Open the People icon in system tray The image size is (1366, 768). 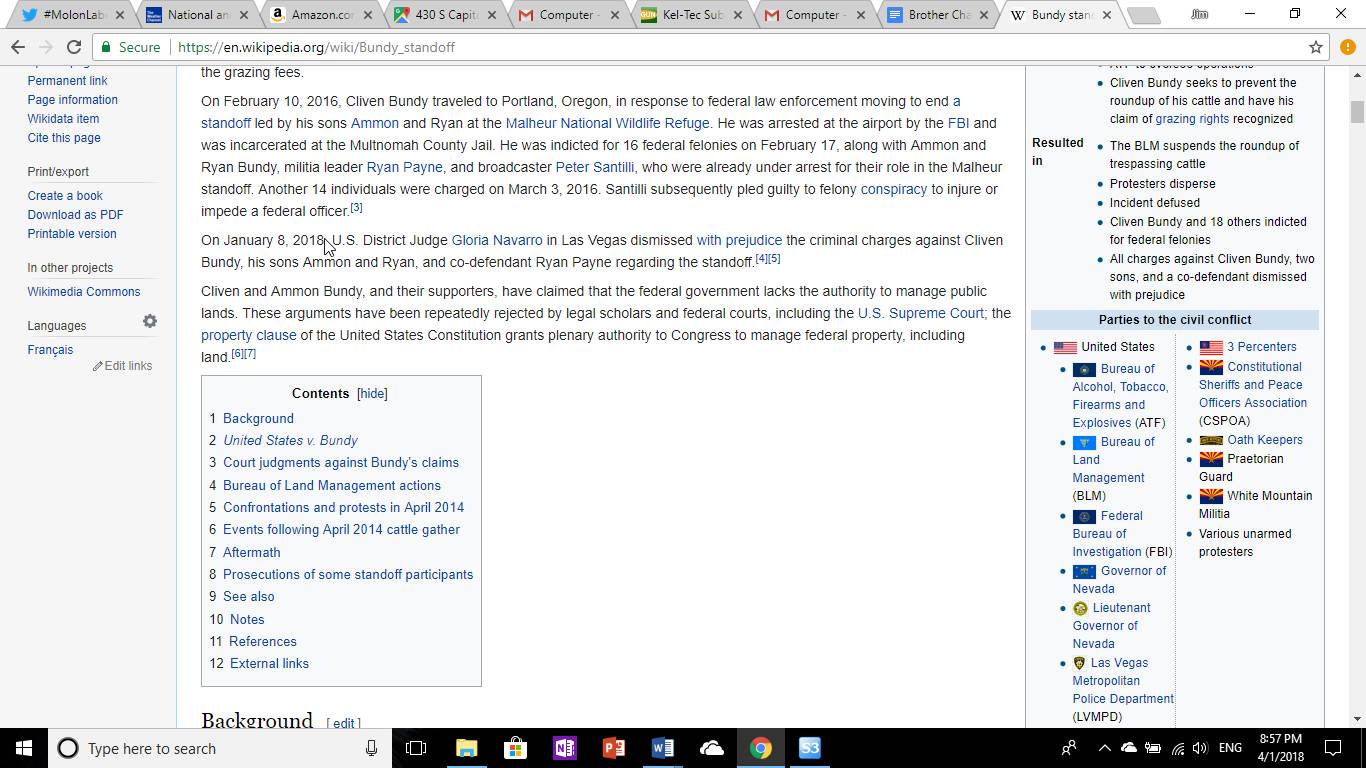pos(1069,748)
